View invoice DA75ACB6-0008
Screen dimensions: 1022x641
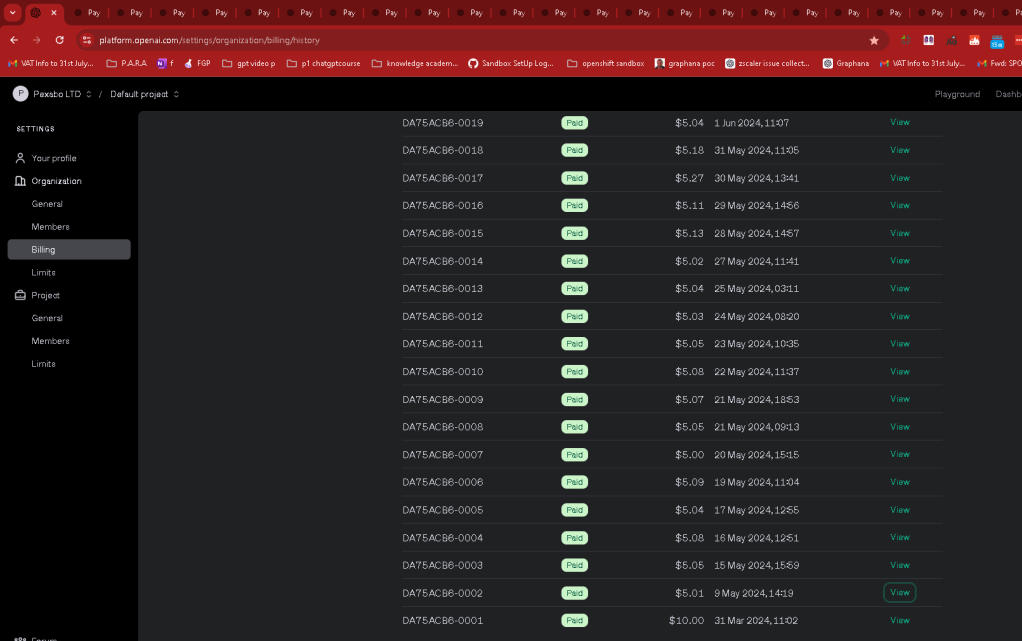point(899,426)
